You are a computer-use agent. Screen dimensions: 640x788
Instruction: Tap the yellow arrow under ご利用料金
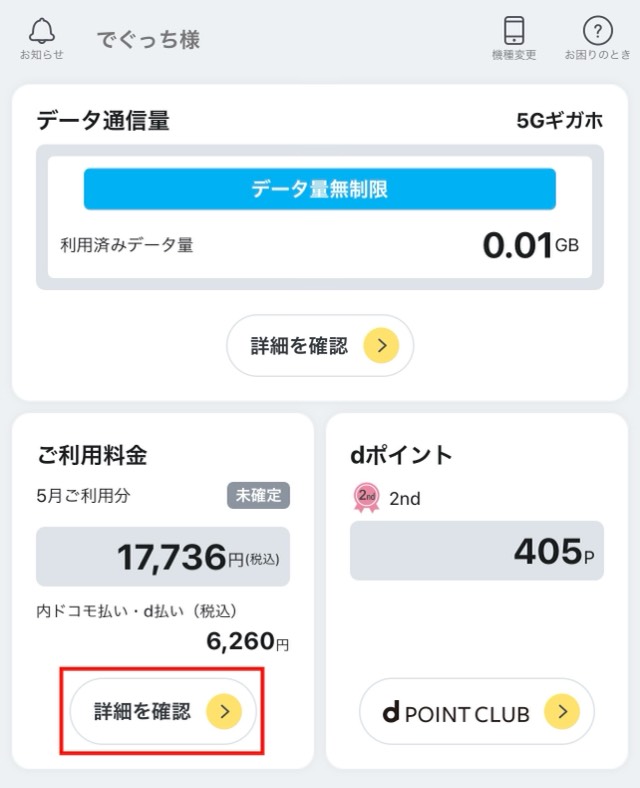click(x=224, y=712)
